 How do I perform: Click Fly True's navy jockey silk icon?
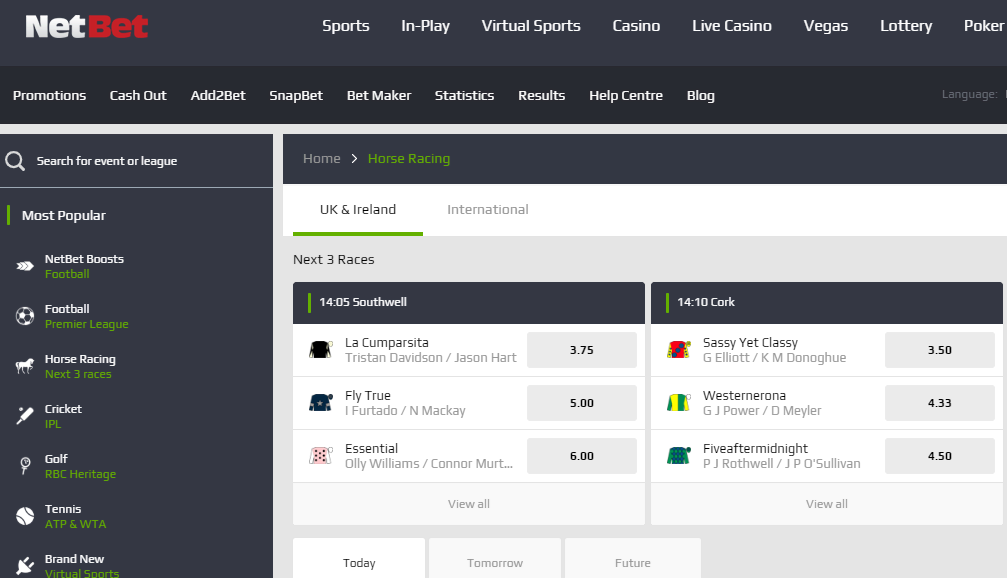click(x=320, y=403)
